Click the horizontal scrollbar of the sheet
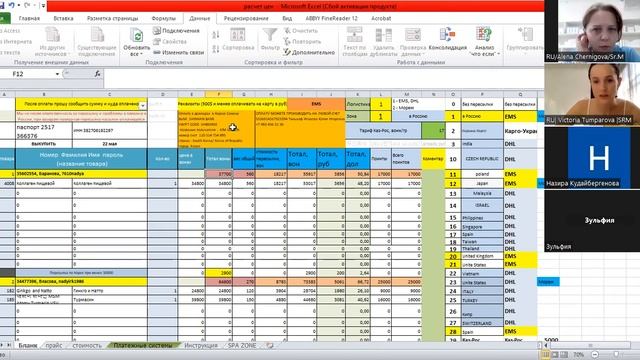The height and width of the screenshot is (360, 640). click(590, 346)
